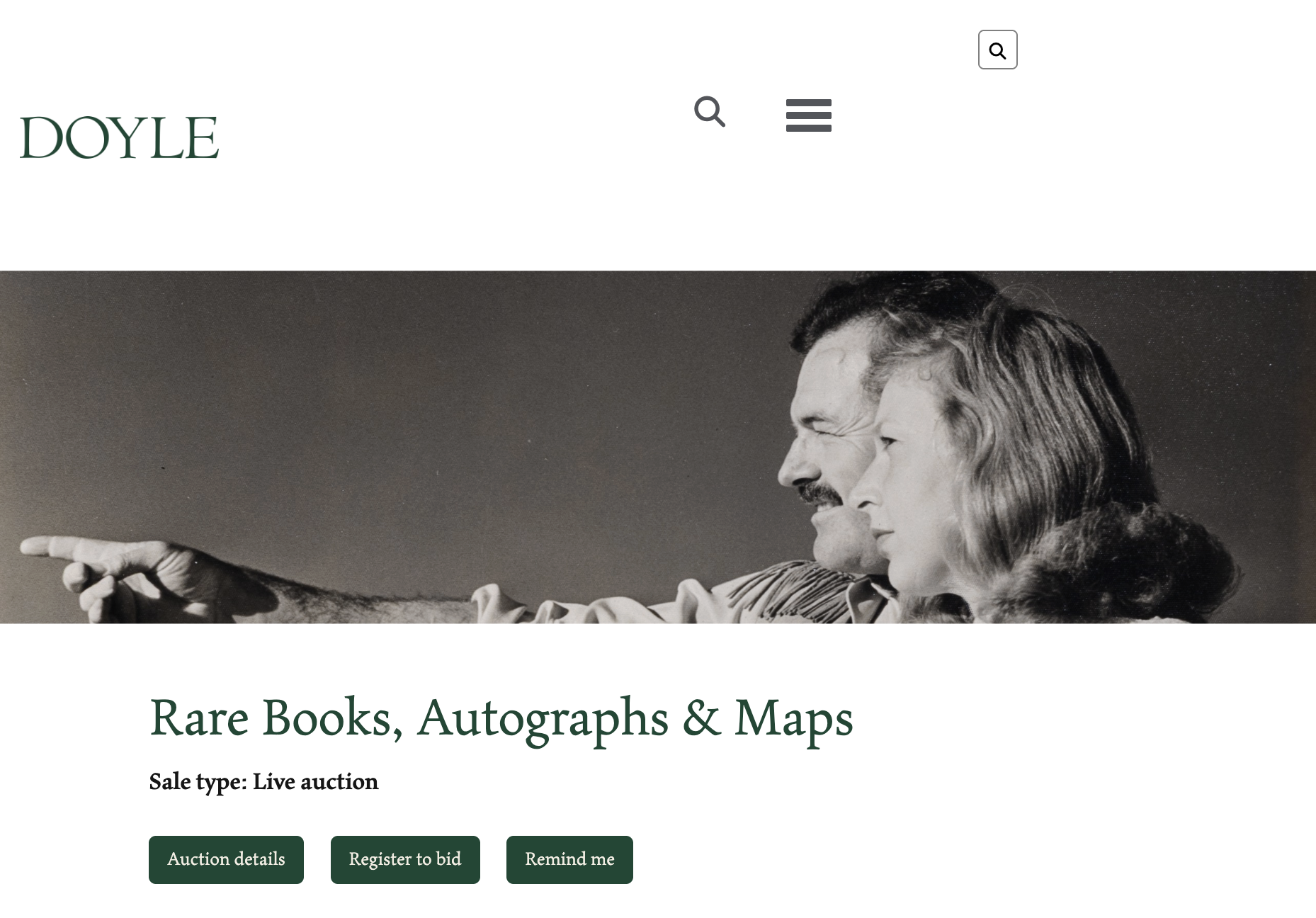Image resolution: width=1316 pixels, height=918 pixels.
Task: Click the Sale type: Live auction text
Action: (x=263, y=781)
